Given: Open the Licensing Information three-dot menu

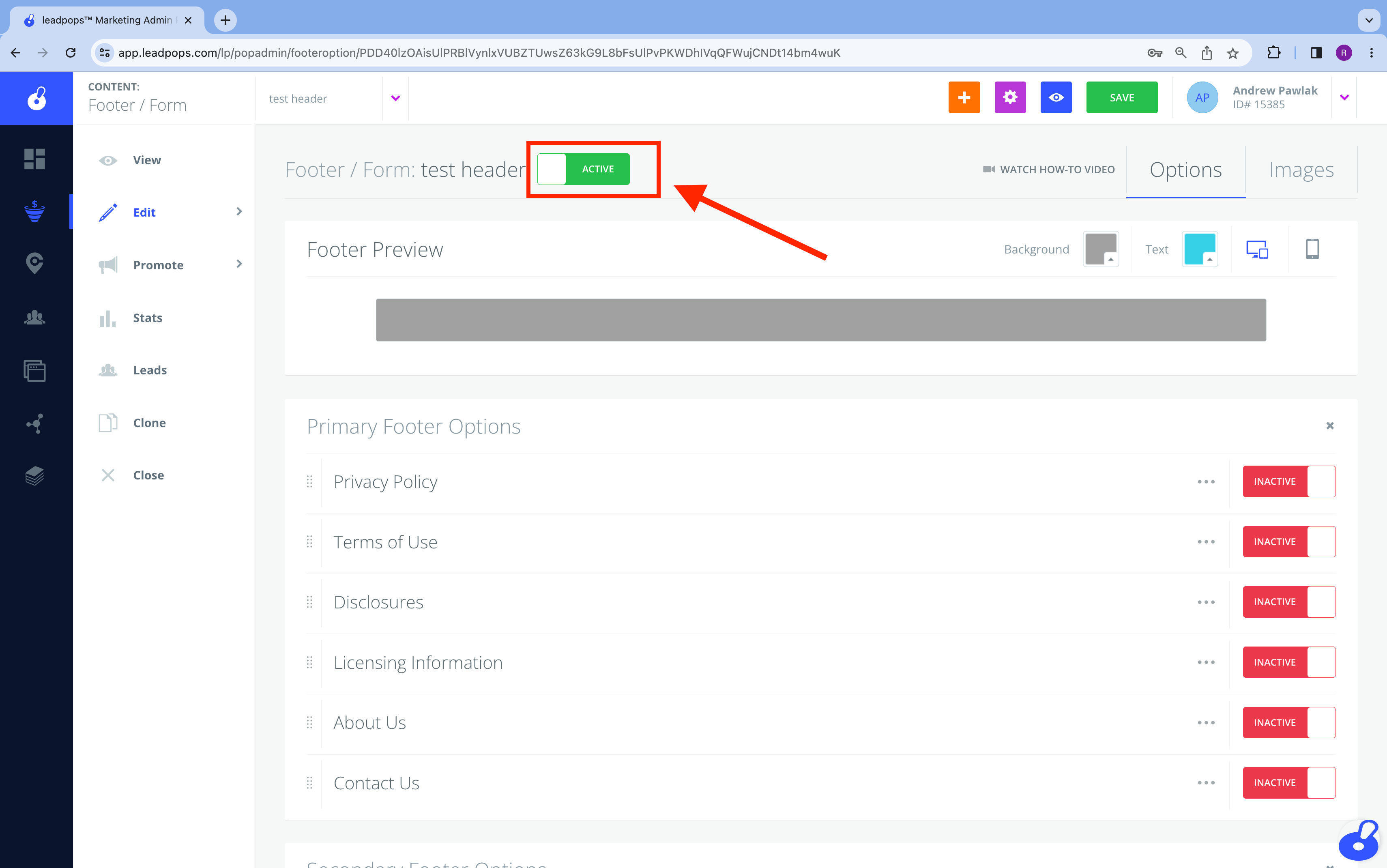Looking at the screenshot, I should point(1206,662).
